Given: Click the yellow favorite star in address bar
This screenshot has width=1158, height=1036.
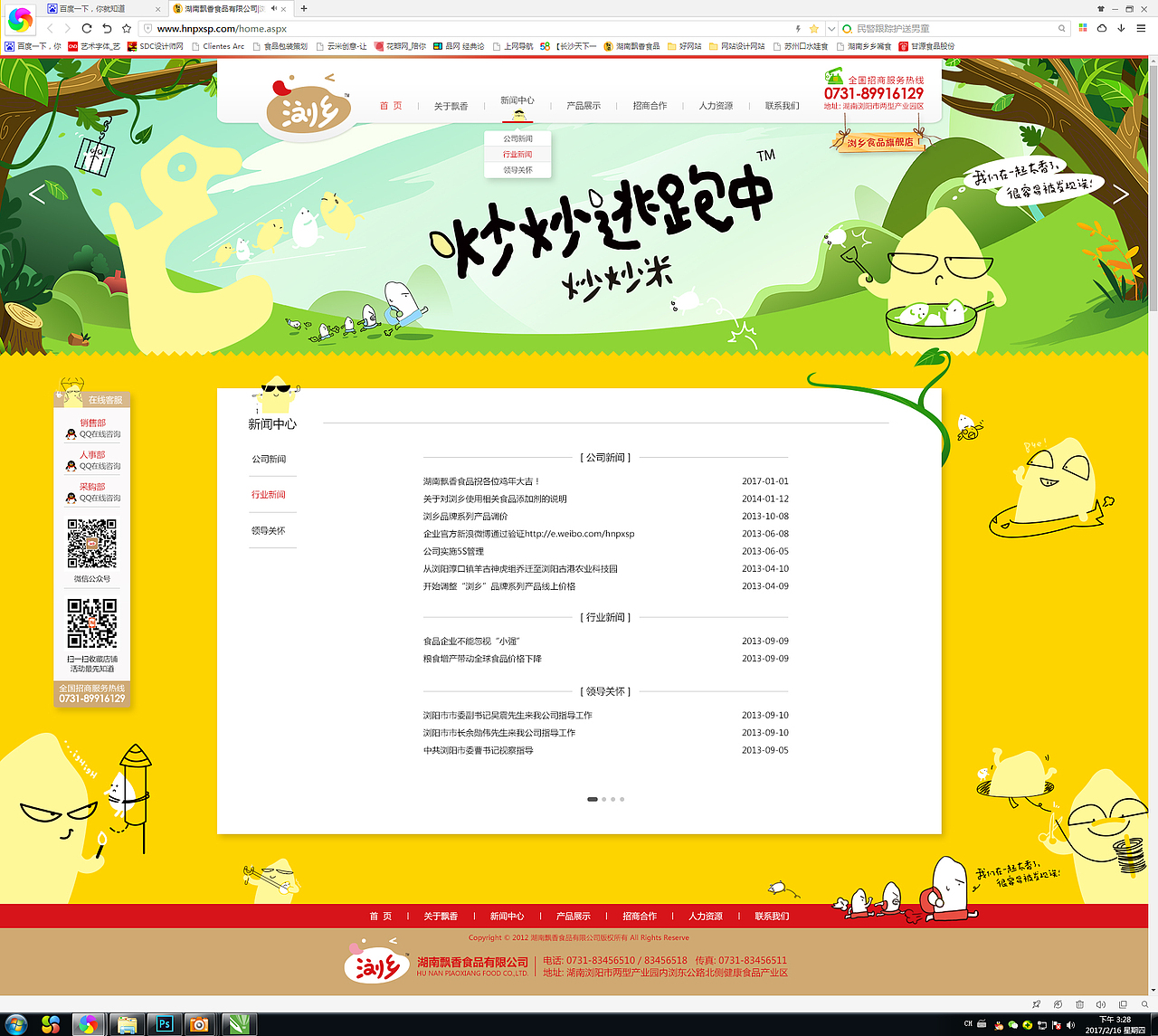Looking at the screenshot, I should [x=813, y=28].
